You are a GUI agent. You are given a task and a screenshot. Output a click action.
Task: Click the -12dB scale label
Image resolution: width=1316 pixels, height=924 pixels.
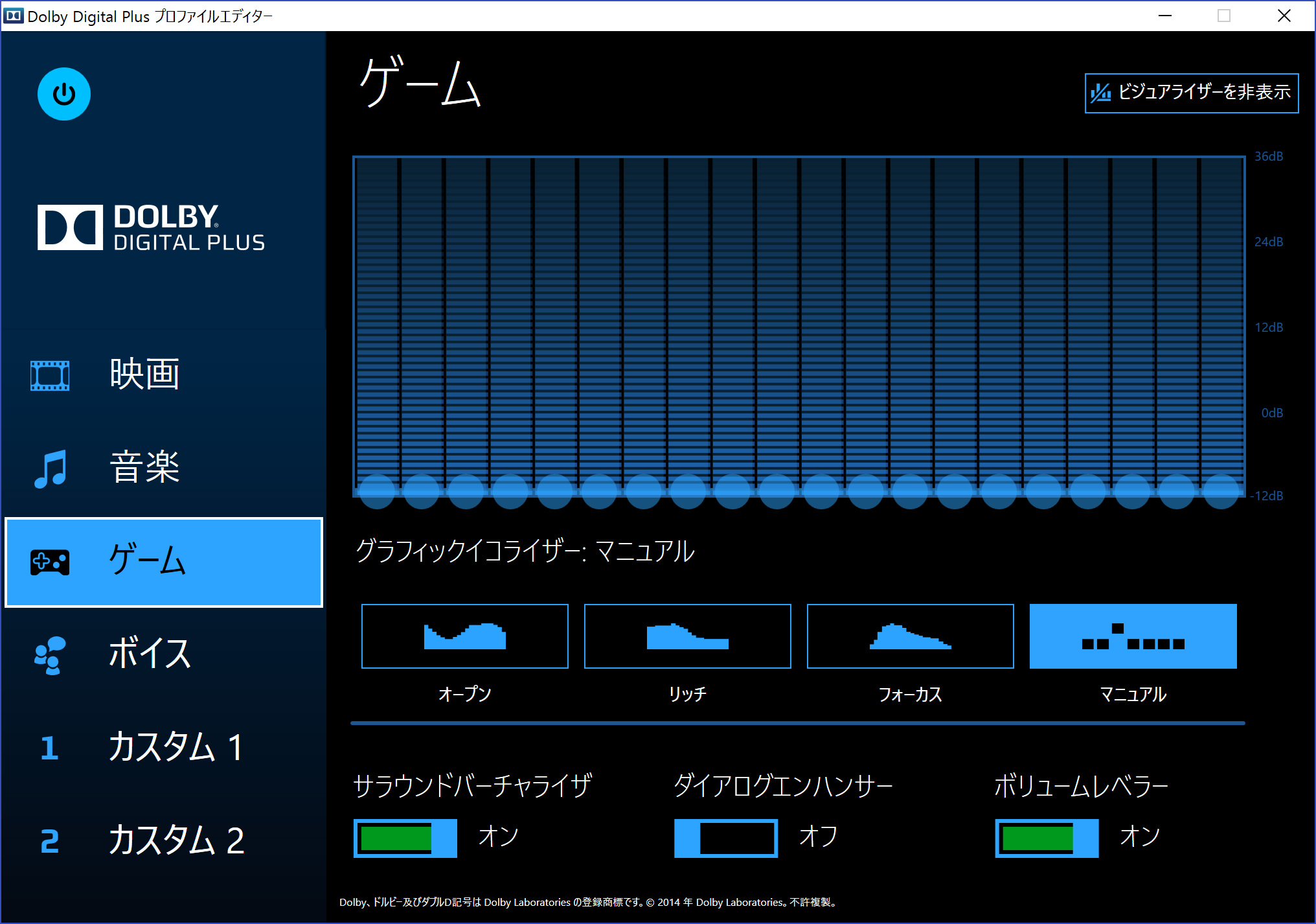coord(1266,496)
